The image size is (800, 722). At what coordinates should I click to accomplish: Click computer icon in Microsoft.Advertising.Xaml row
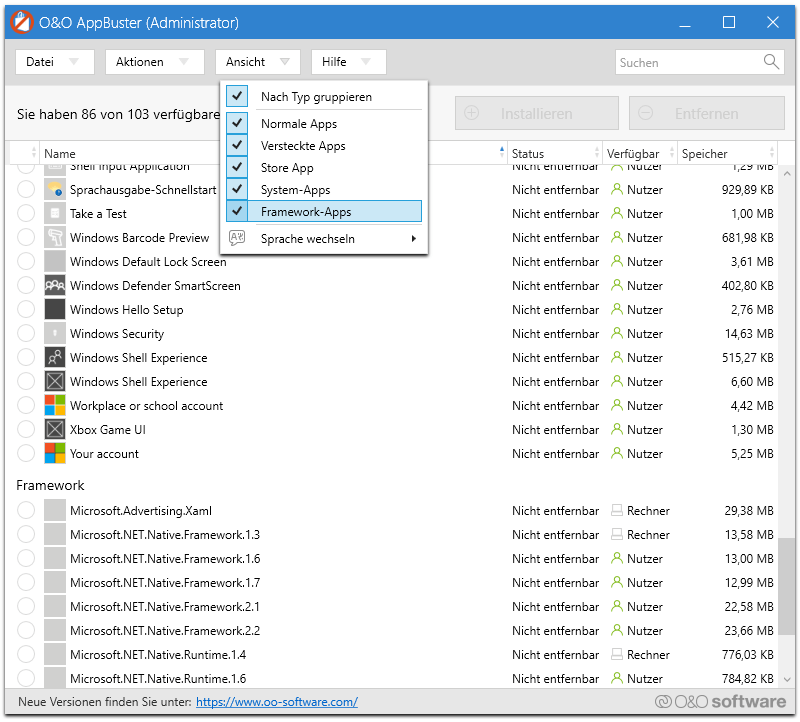click(x=617, y=510)
